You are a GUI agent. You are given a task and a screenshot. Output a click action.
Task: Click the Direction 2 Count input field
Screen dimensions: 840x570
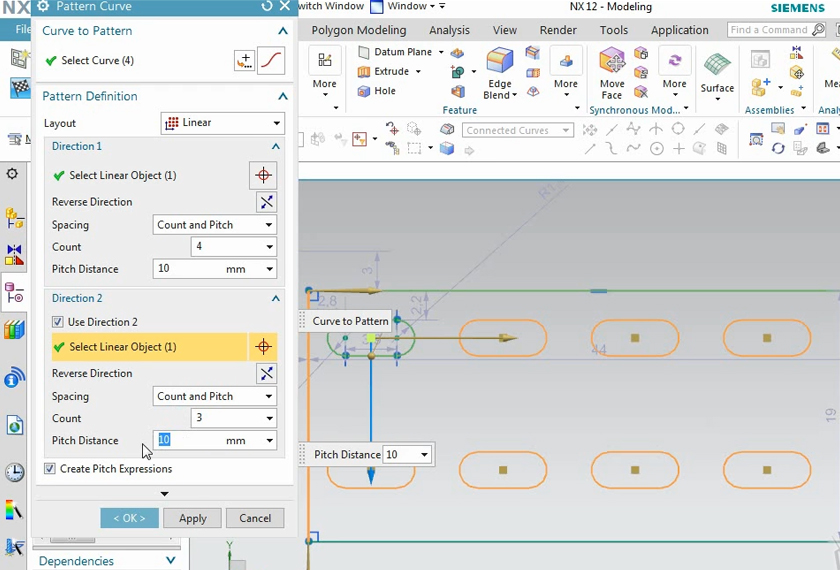tap(225, 418)
